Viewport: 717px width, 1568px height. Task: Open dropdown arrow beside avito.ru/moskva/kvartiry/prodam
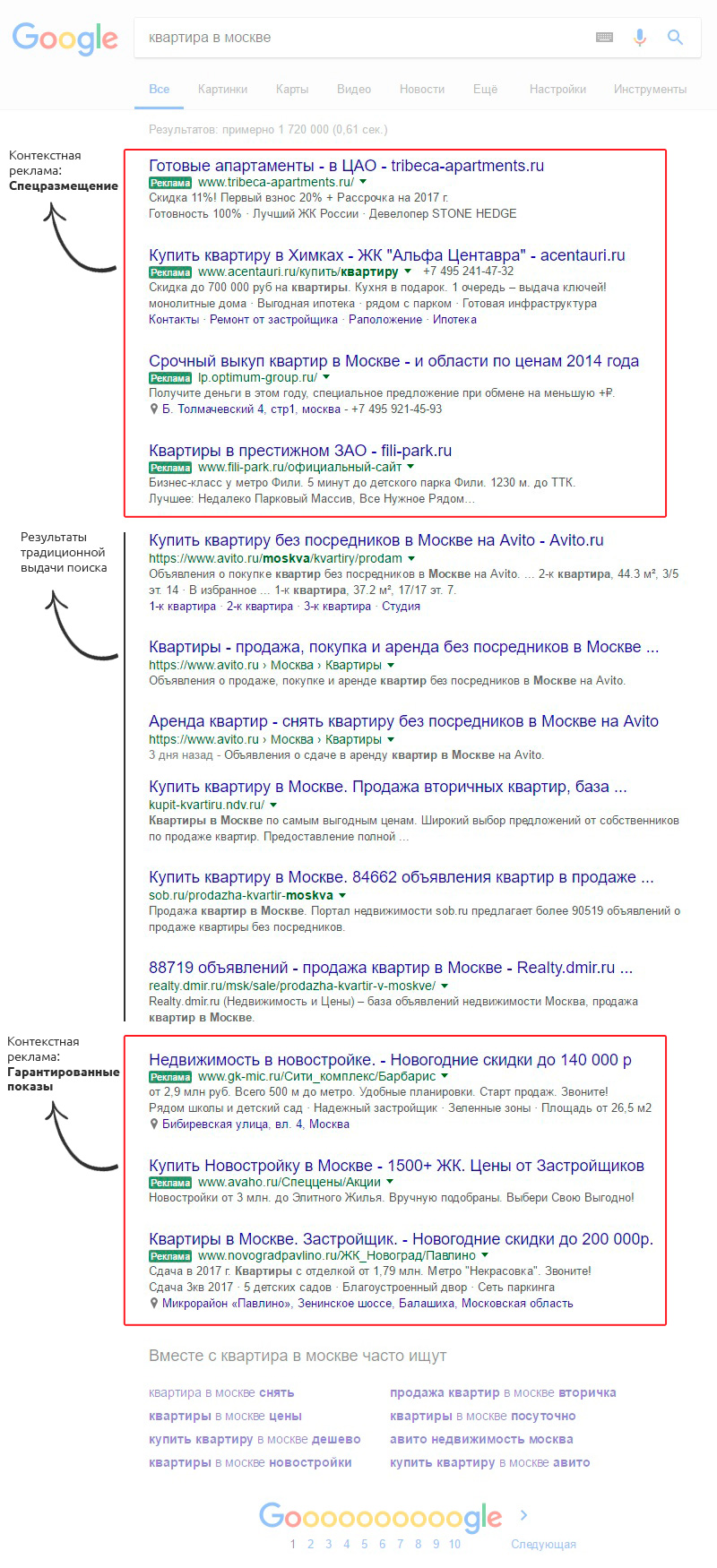411,558
